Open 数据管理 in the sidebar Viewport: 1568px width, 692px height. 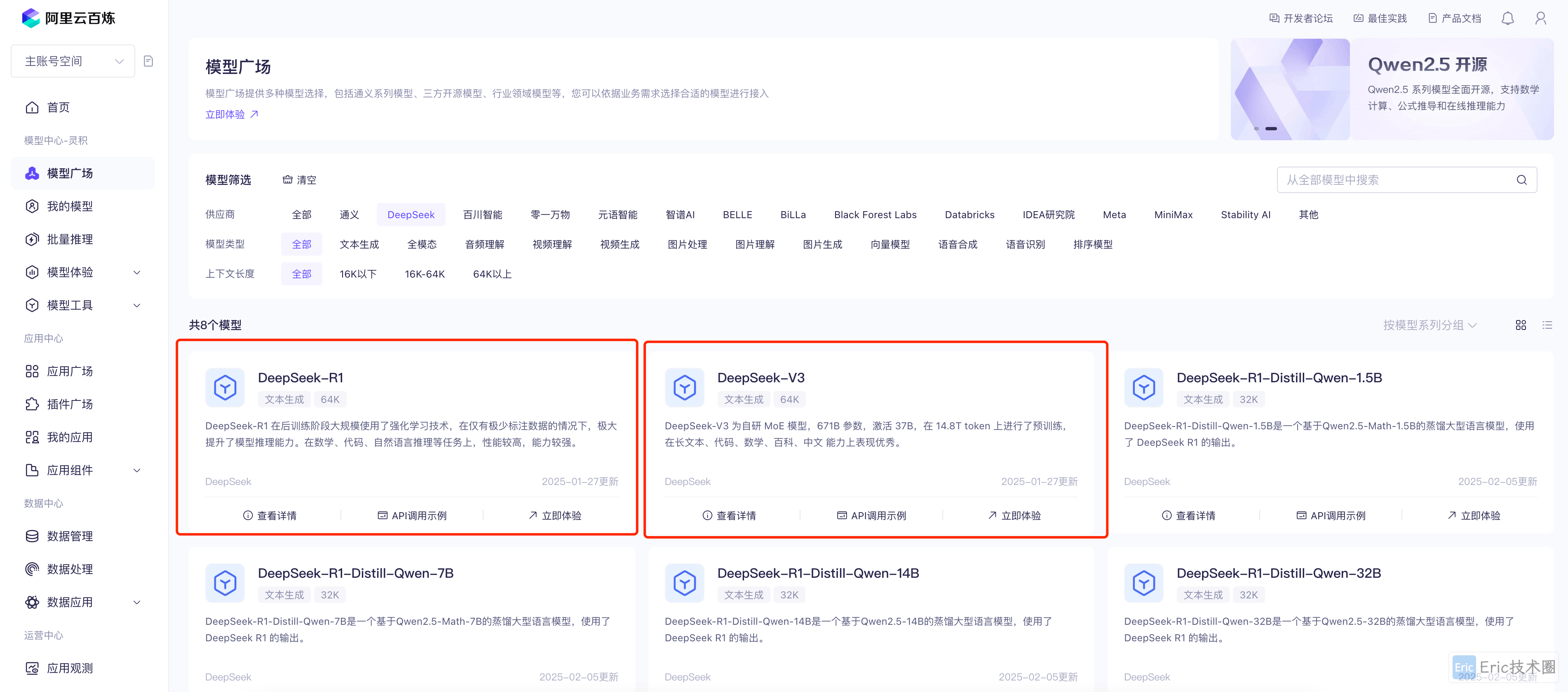tap(83, 536)
